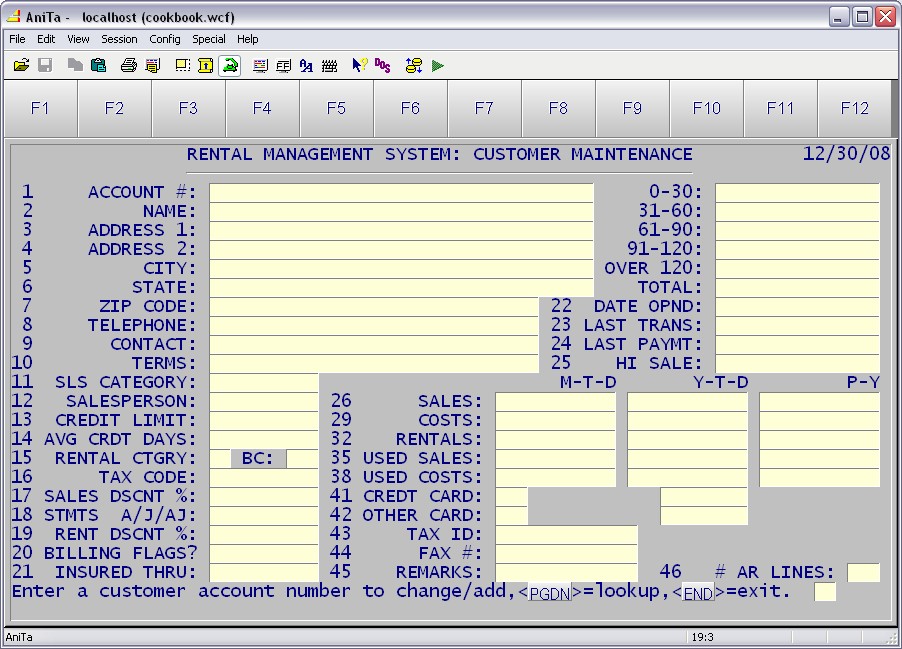Click the purple DOS icon

pyautogui.click(x=383, y=66)
